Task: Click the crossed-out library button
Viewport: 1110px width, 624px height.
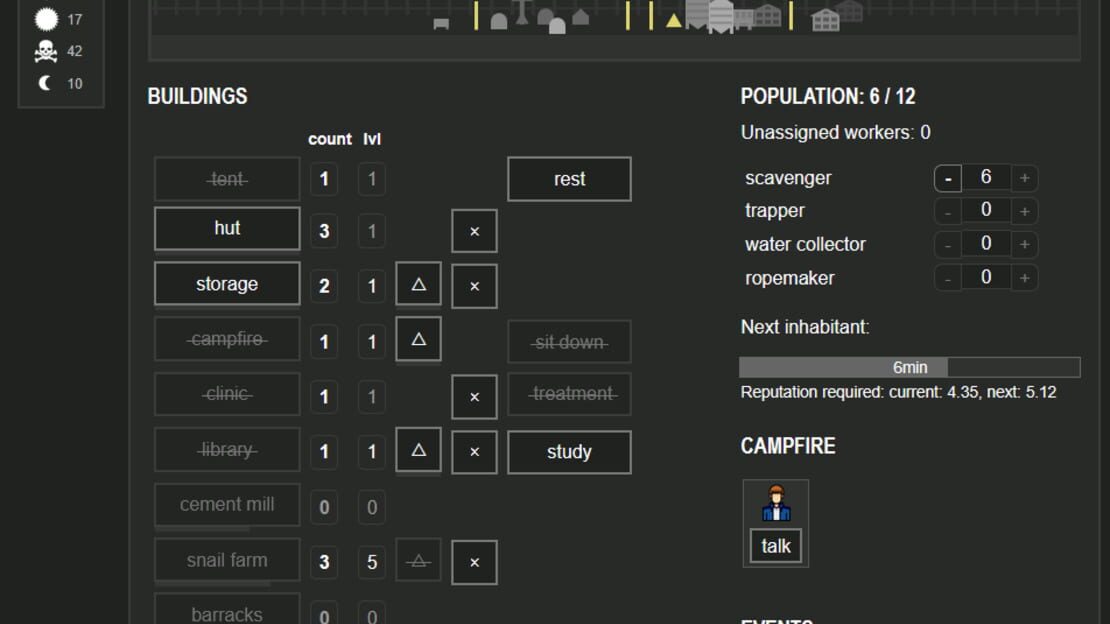Action: 227,450
